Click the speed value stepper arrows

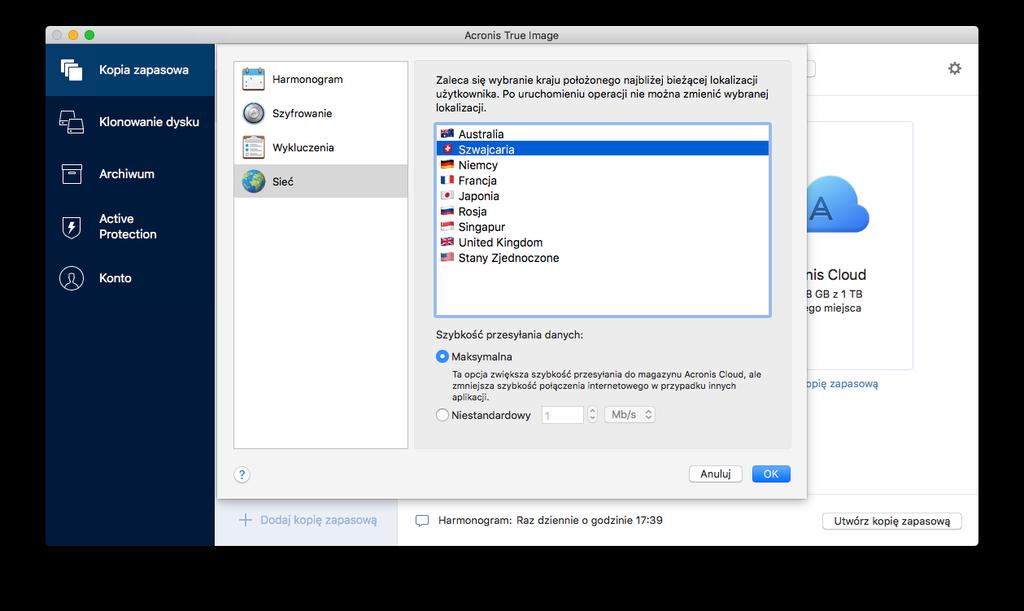592,415
